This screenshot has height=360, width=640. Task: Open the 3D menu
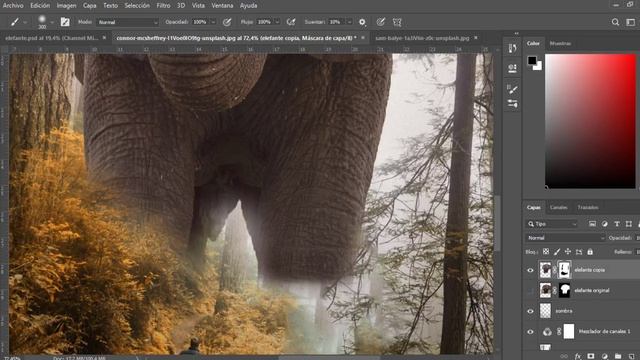(181, 6)
